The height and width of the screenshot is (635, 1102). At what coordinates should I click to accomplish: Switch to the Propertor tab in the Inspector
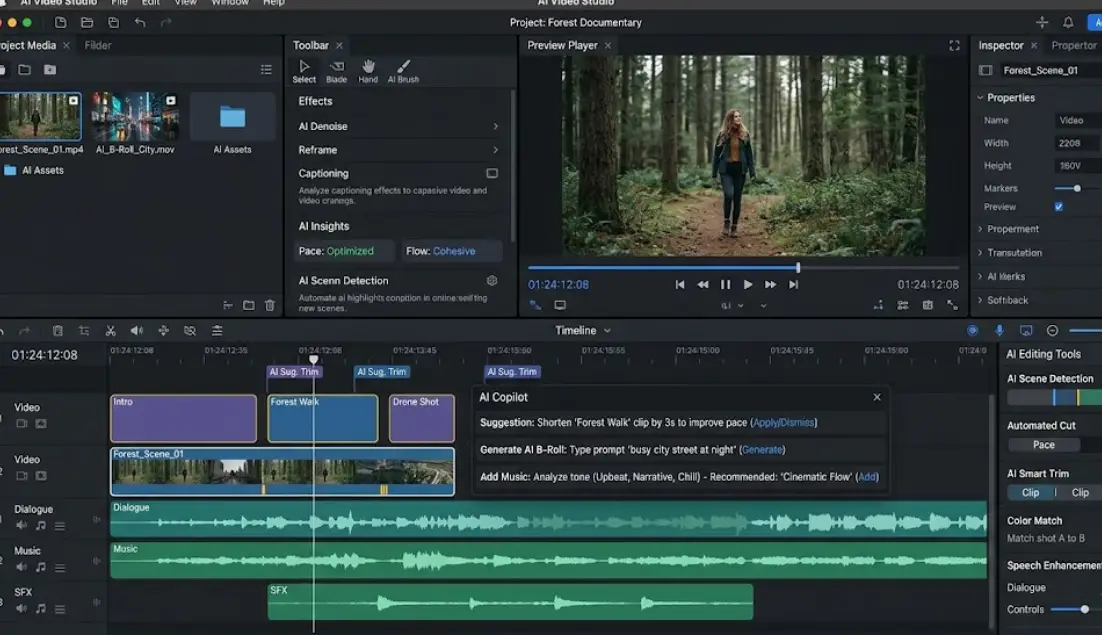click(1073, 44)
